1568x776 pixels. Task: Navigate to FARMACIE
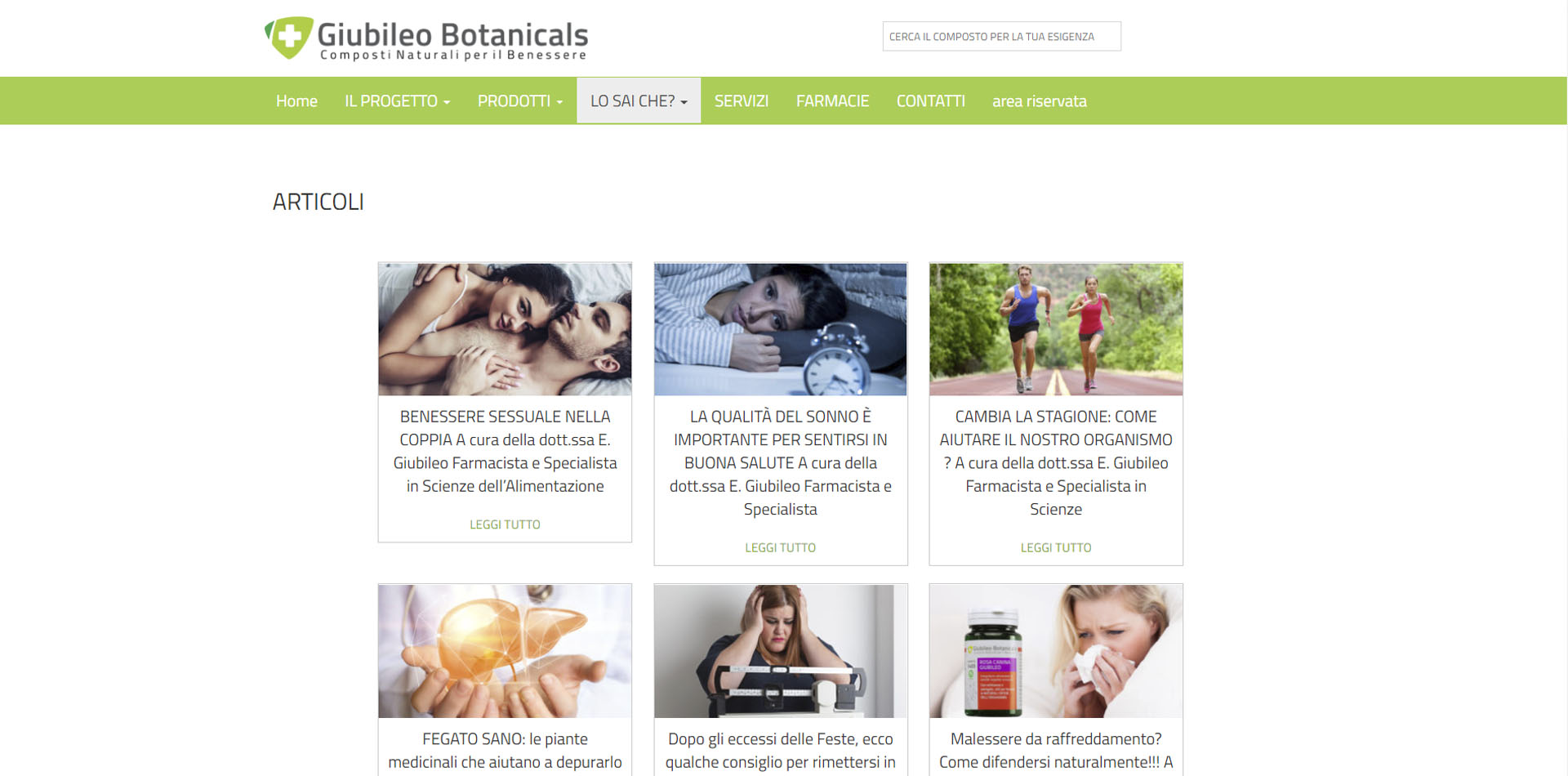coord(832,101)
